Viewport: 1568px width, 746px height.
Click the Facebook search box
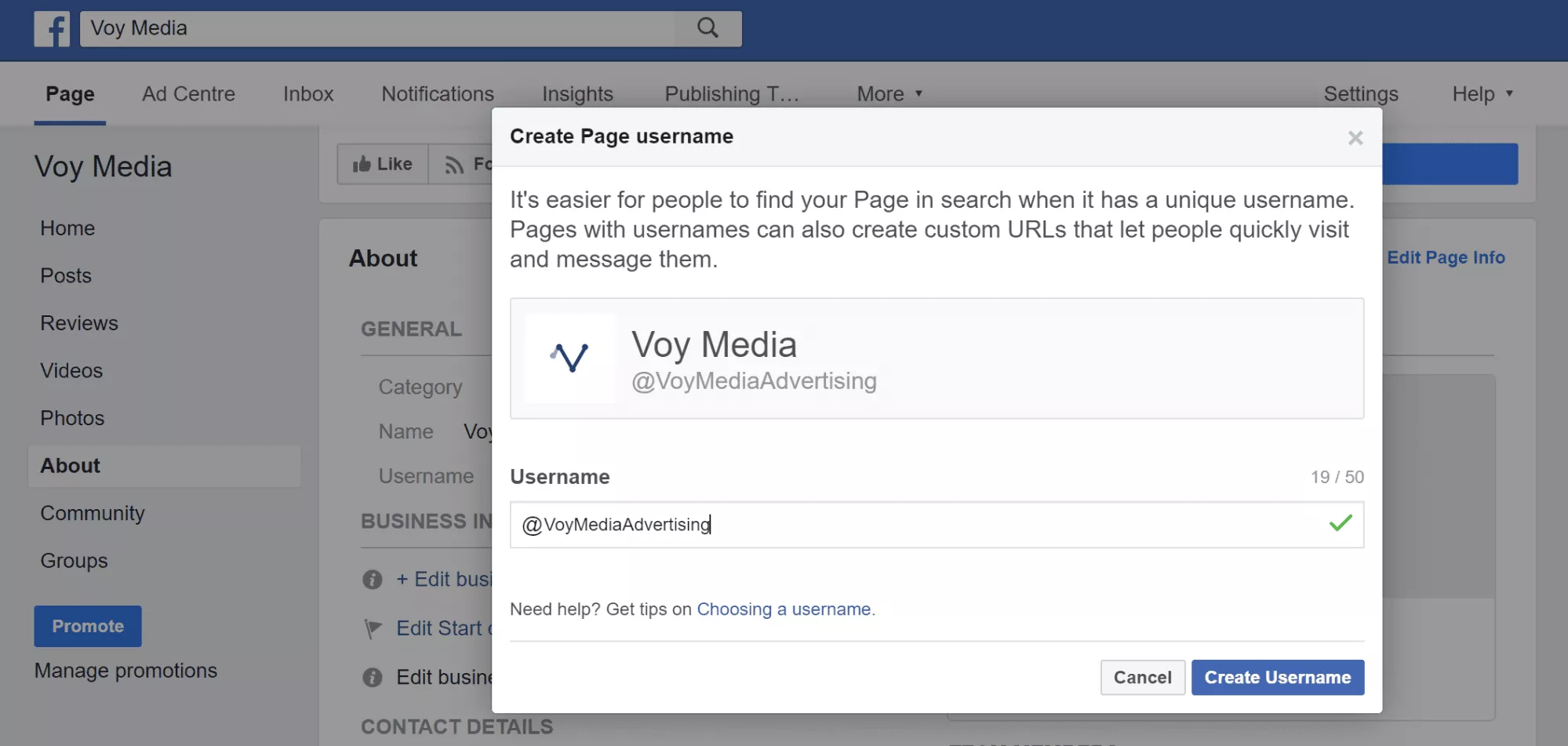377,28
